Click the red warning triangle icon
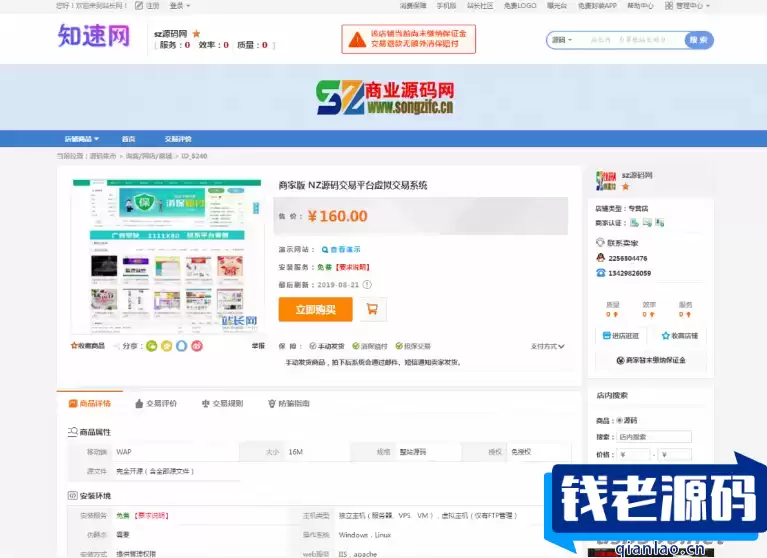 [357, 40]
